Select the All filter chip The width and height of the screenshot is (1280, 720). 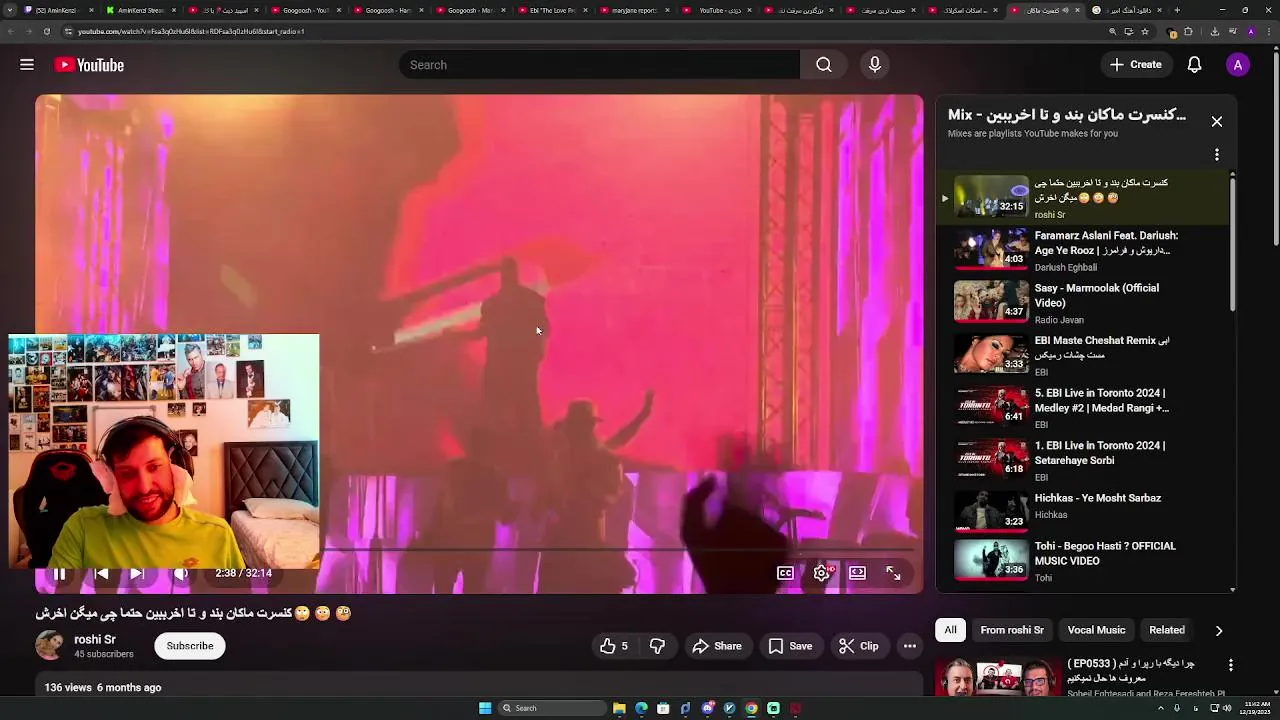click(x=950, y=630)
